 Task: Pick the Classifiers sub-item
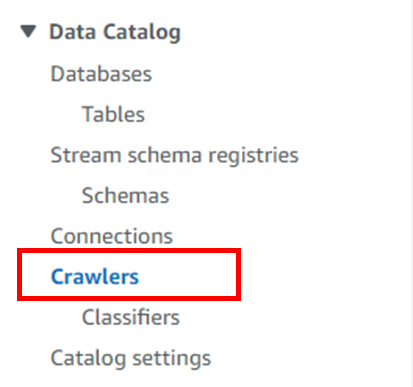click(131, 317)
